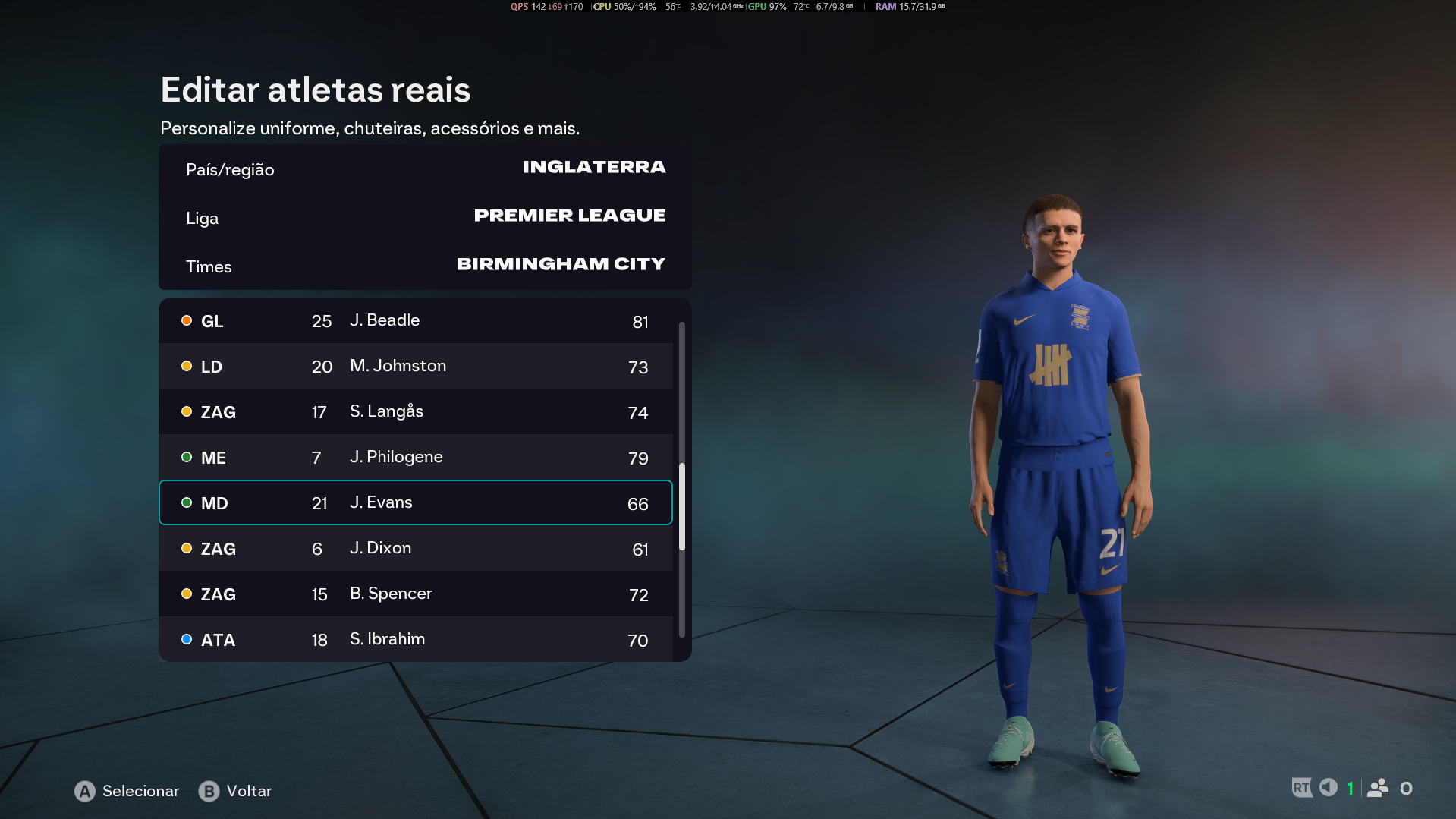Open the Liga selector showing Premier League
The height and width of the screenshot is (819, 1456).
tap(425, 218)
